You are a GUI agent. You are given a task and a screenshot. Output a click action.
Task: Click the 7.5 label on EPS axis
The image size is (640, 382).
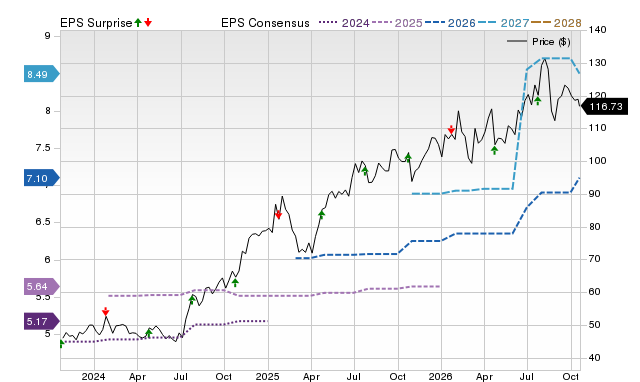[x=42, y=148]
